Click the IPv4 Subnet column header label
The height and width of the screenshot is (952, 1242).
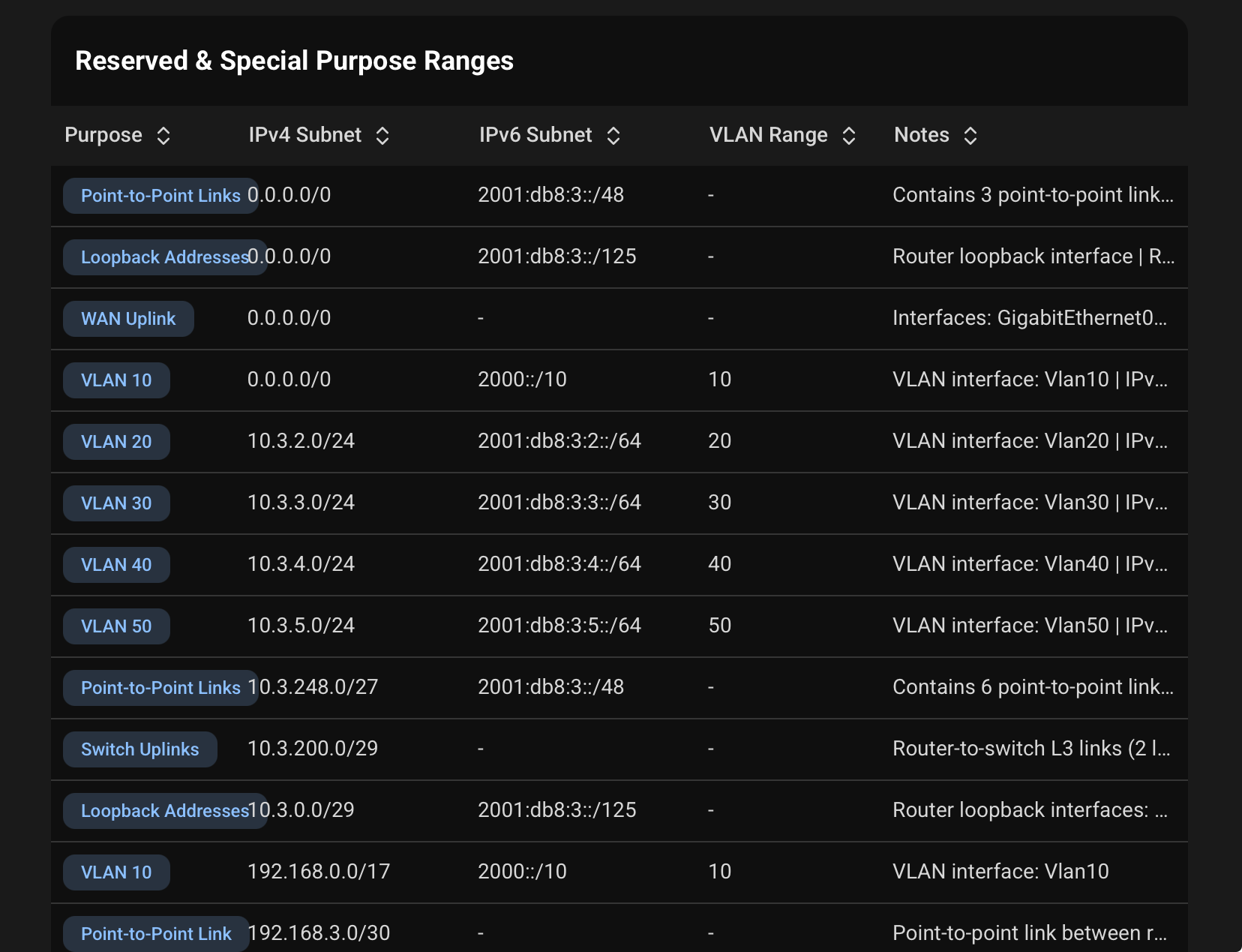click(305, 135)
